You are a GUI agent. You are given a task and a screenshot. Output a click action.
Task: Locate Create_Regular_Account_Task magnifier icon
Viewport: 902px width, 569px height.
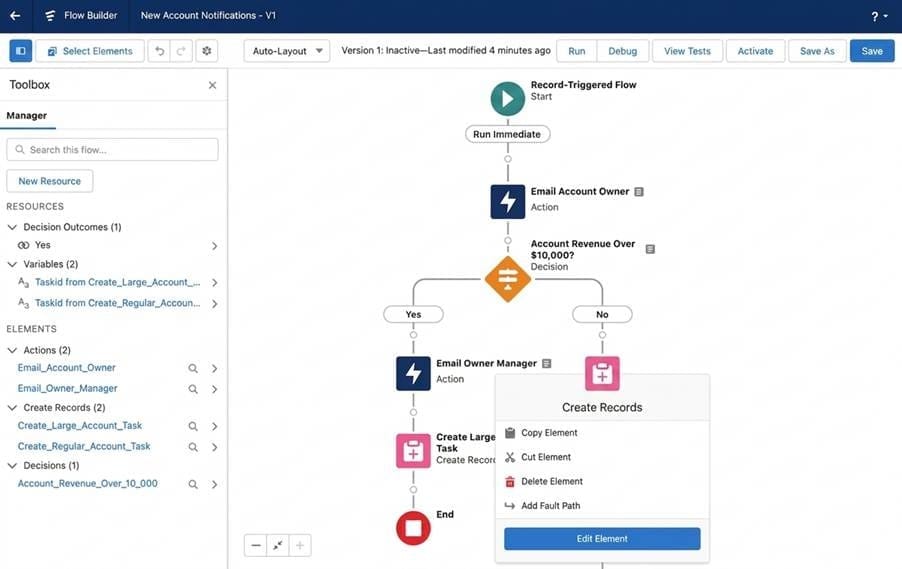click(193, 447)
